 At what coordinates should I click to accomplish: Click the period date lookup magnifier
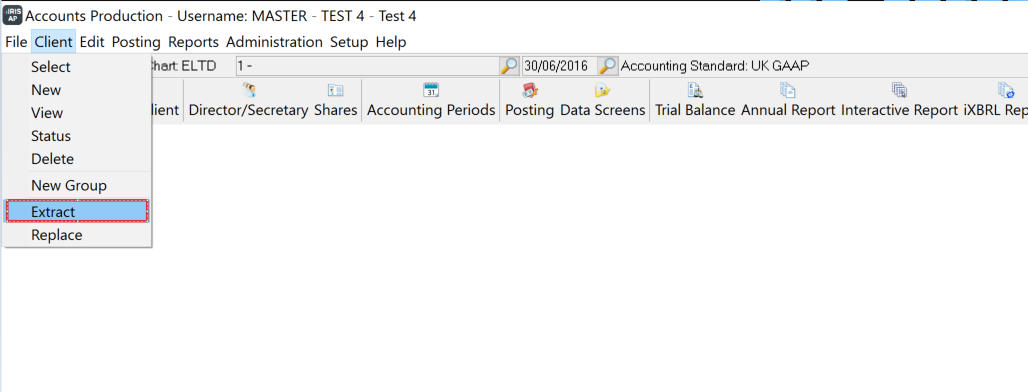[608, 66]
